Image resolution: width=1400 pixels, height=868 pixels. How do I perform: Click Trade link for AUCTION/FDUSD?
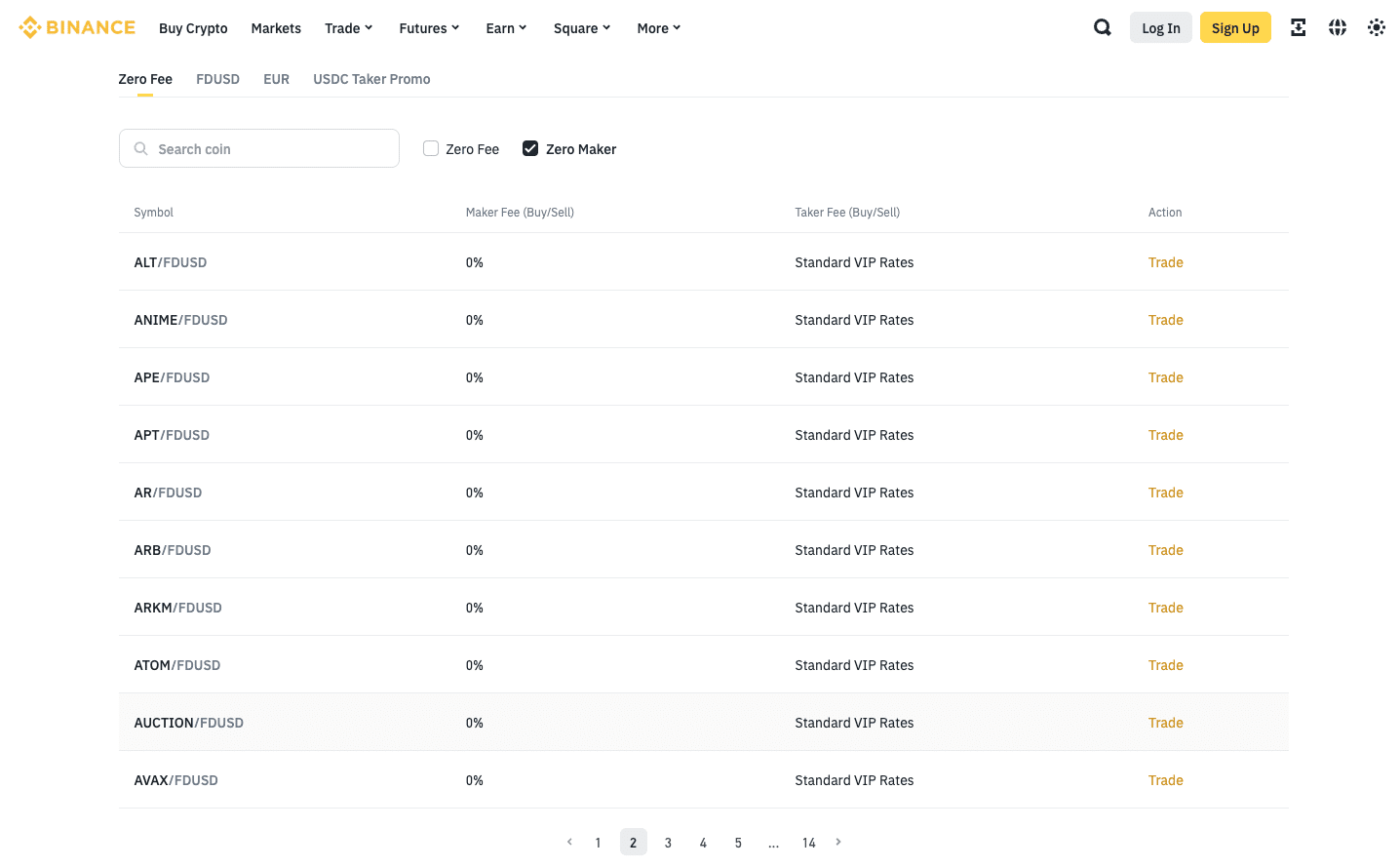pyautogui.click(x=1165, y=723)
